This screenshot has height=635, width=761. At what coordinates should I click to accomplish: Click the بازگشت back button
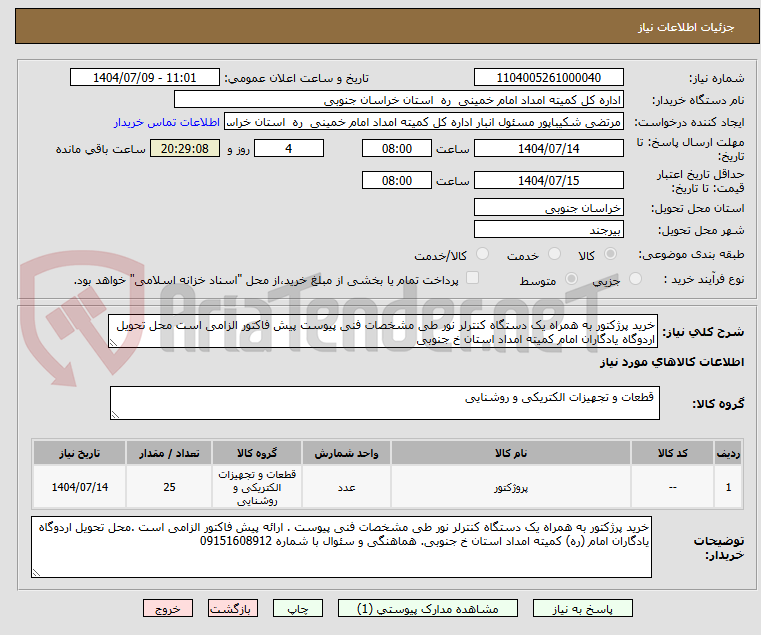click(233, 608)
